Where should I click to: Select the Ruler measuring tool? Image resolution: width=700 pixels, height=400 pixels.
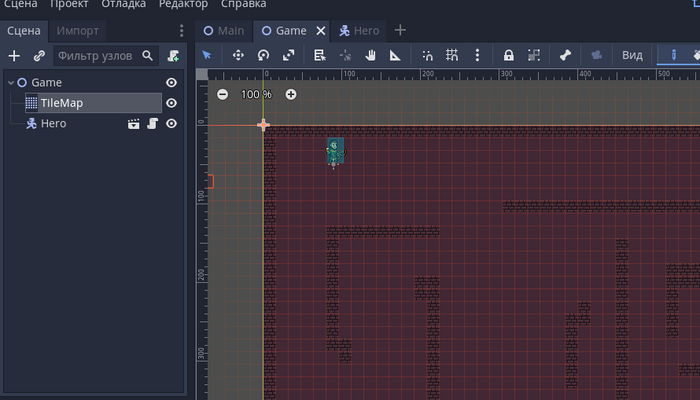[x=395, y=55]
